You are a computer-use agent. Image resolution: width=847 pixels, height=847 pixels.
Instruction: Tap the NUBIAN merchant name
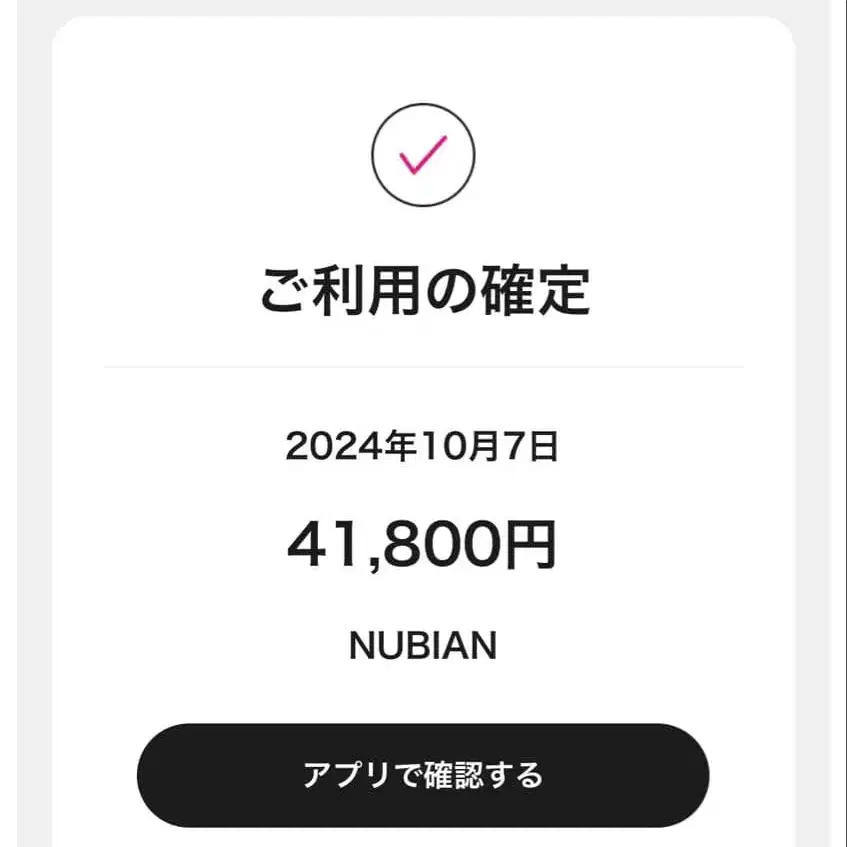coord(423,646)
